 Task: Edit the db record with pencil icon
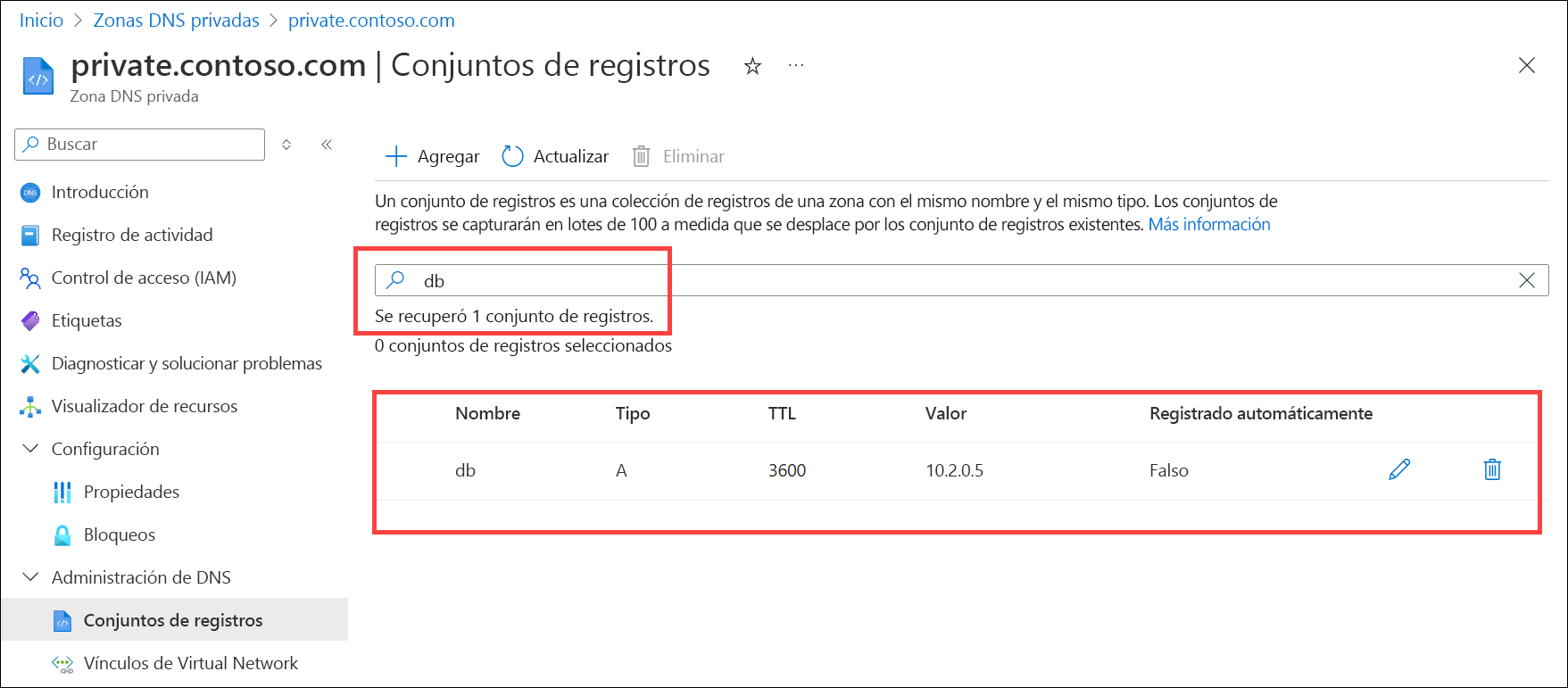tap(1399, 469)
